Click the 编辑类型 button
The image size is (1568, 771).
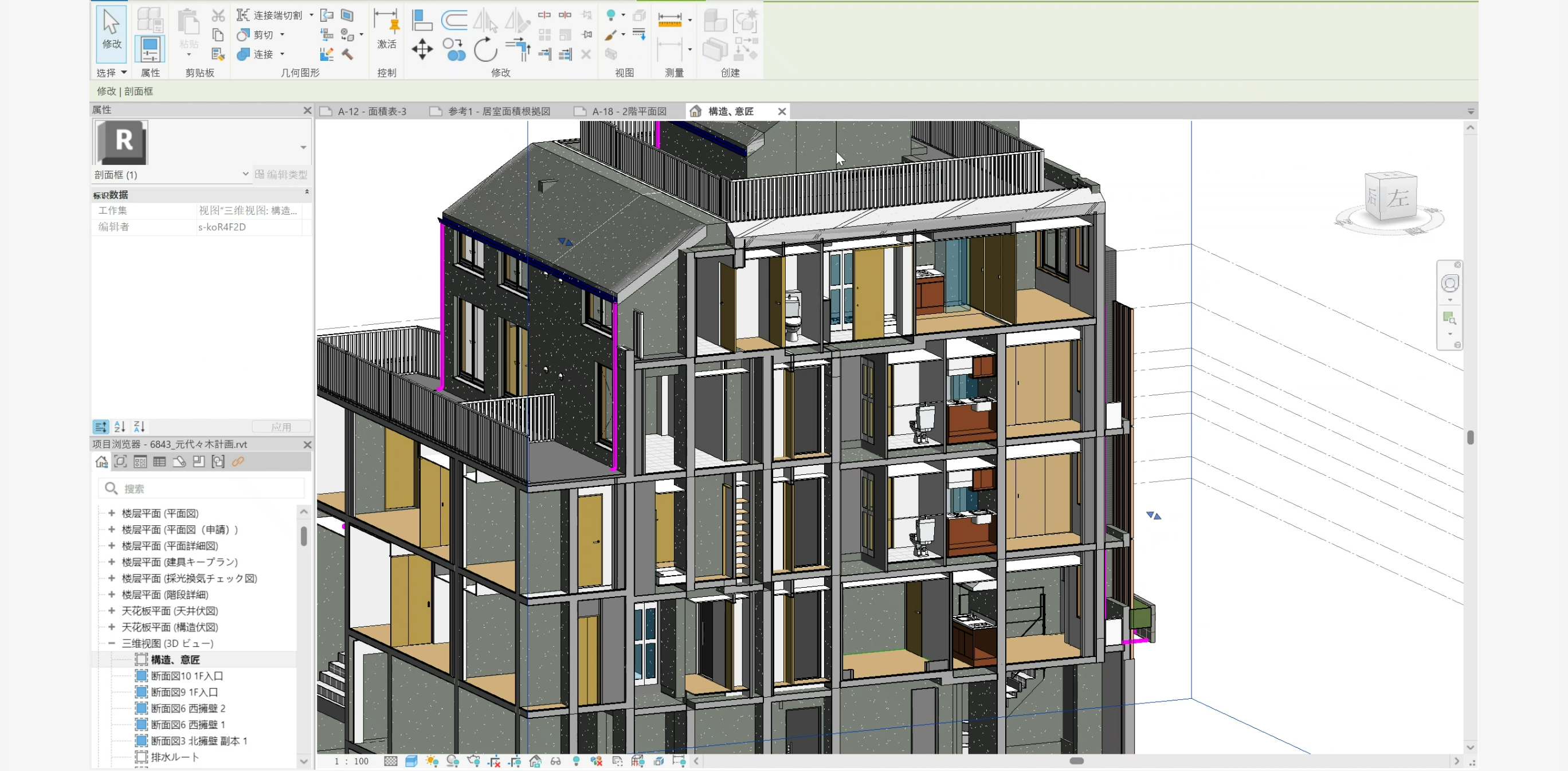click(x=282, y=175)
